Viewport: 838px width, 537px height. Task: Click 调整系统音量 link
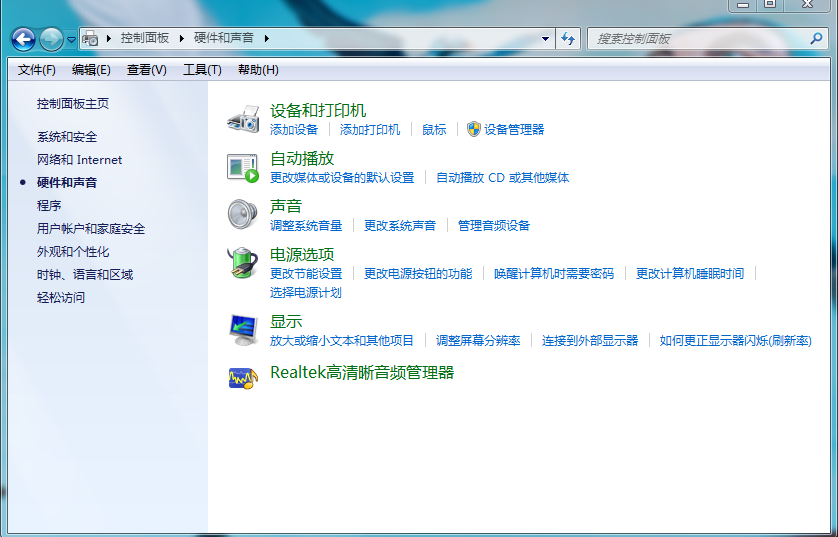[x=306, y=225]
